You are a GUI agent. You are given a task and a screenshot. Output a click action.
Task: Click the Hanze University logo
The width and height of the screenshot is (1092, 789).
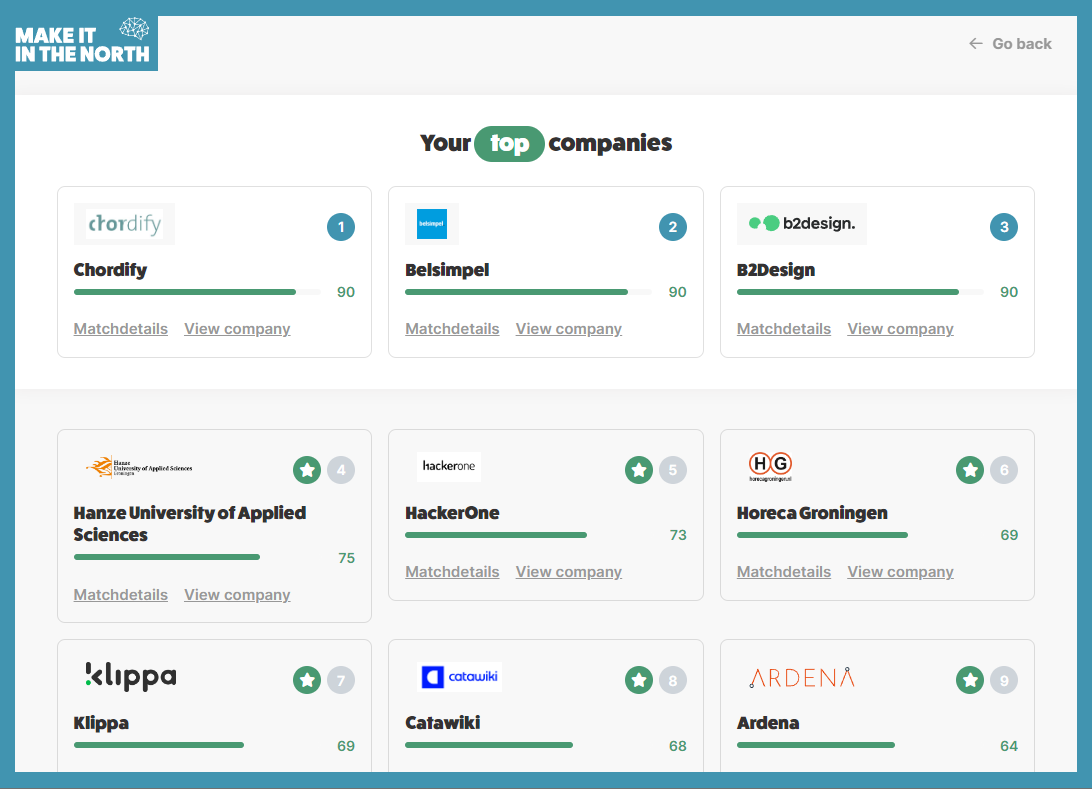click(x=139, y=467)
